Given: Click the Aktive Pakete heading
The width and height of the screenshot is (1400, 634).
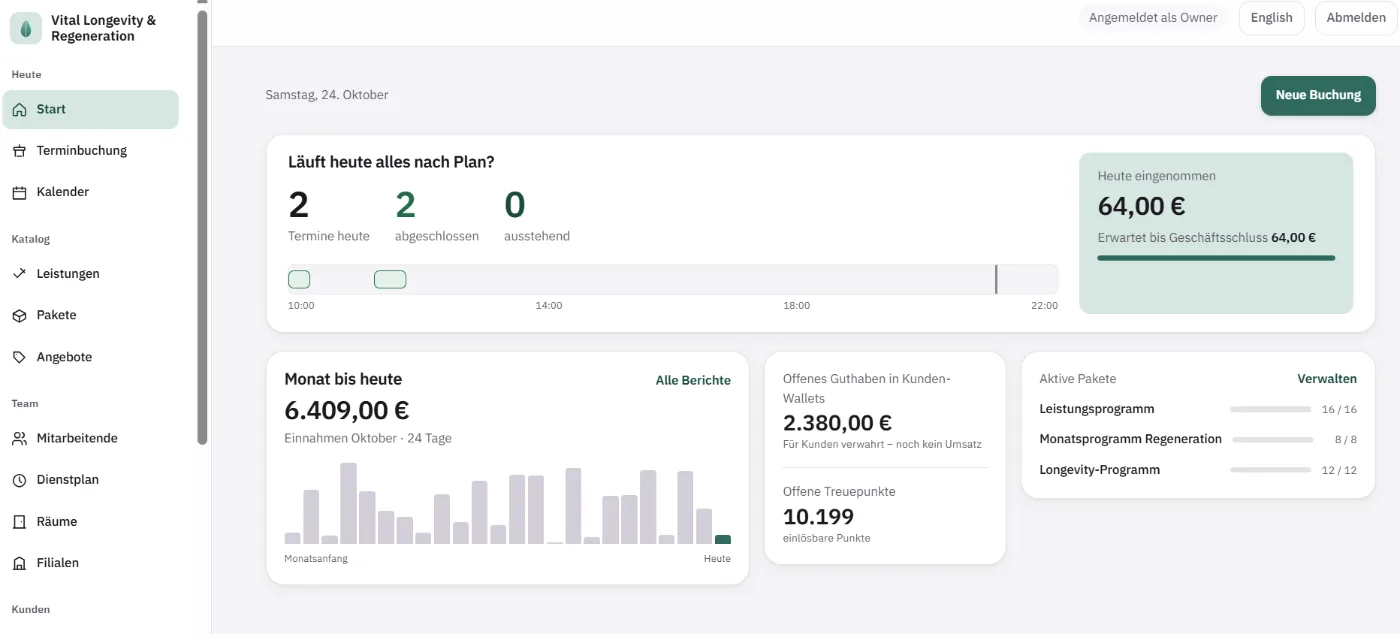Looking at the screenshot, I should coord(1078,379).
